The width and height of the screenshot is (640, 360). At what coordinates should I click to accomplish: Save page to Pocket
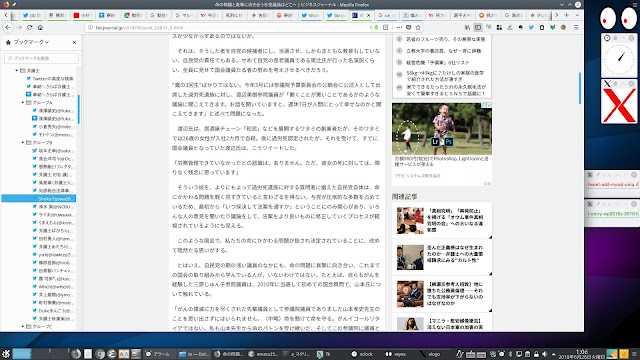click(409, 27)
